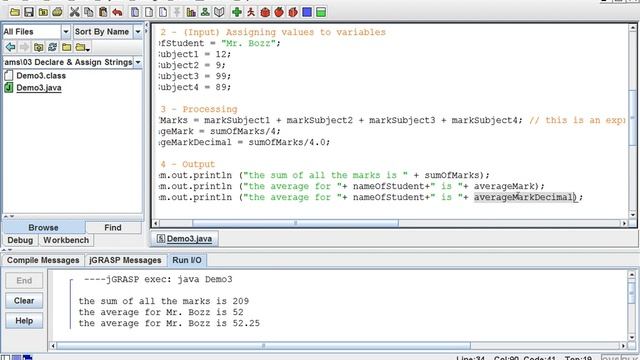Create a workbench instance with the blue square icon
Screen dimensions: 640x360
click(x=307, y=12)
